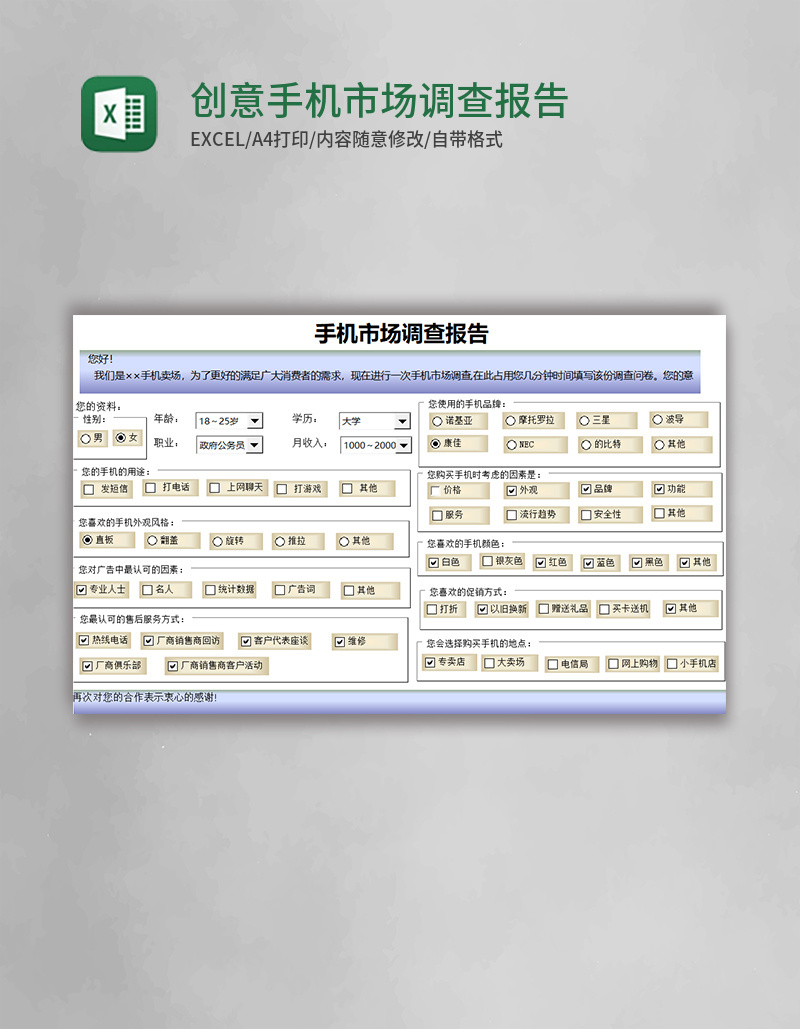Check the 打游戏 usage checkbox
Screen dimensions: 800x1029
(x=282, y=489)
